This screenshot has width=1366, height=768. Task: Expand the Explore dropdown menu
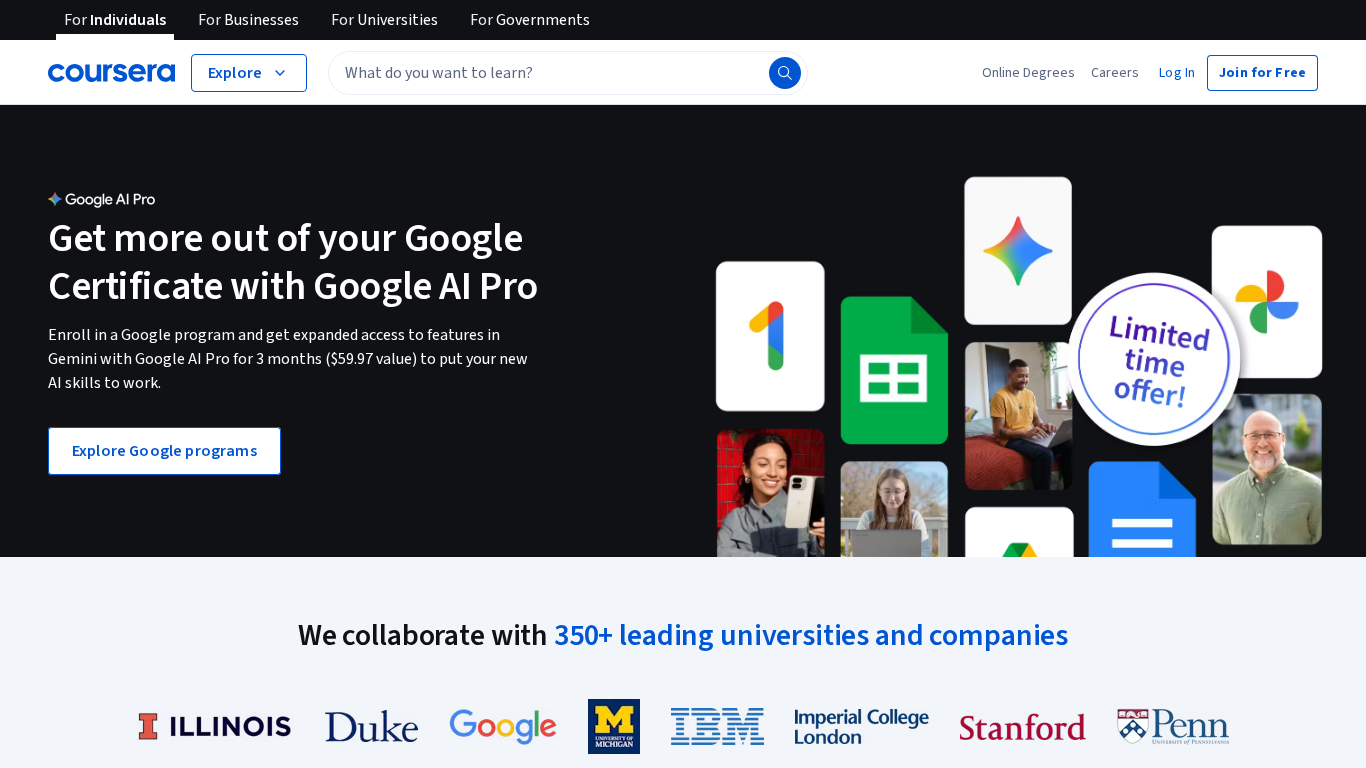point(248,72)
